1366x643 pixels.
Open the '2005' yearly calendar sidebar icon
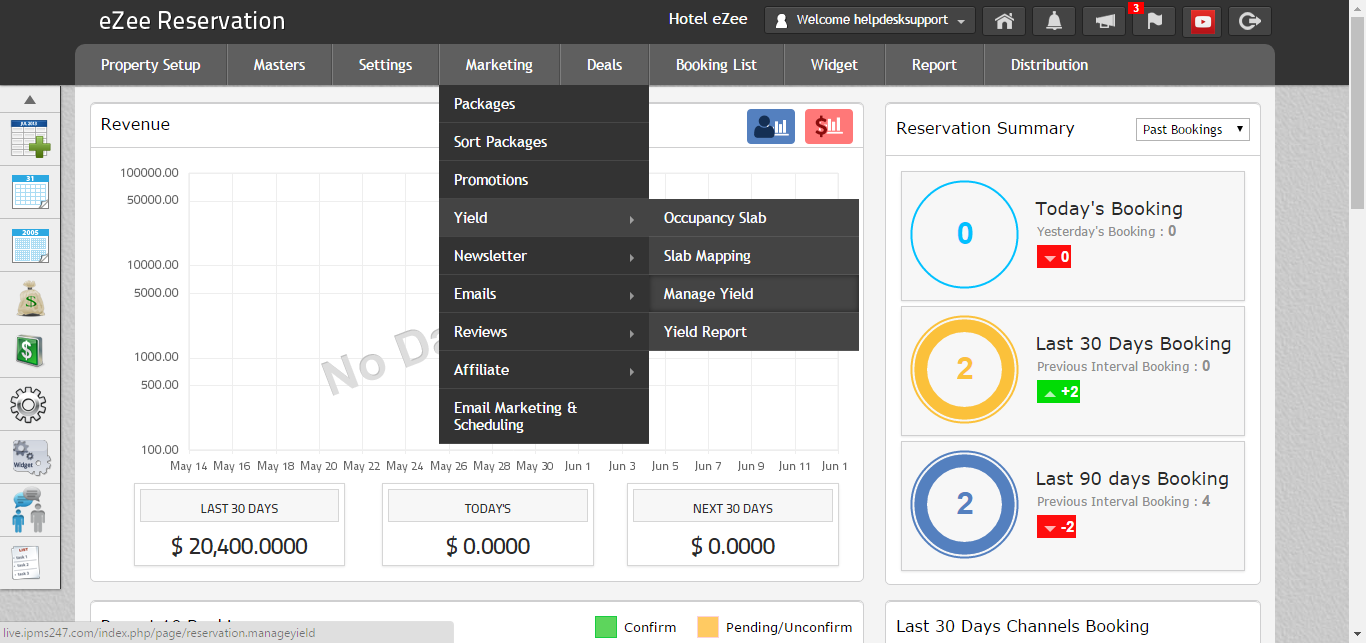pyautogui.click(x=30, y=245)
